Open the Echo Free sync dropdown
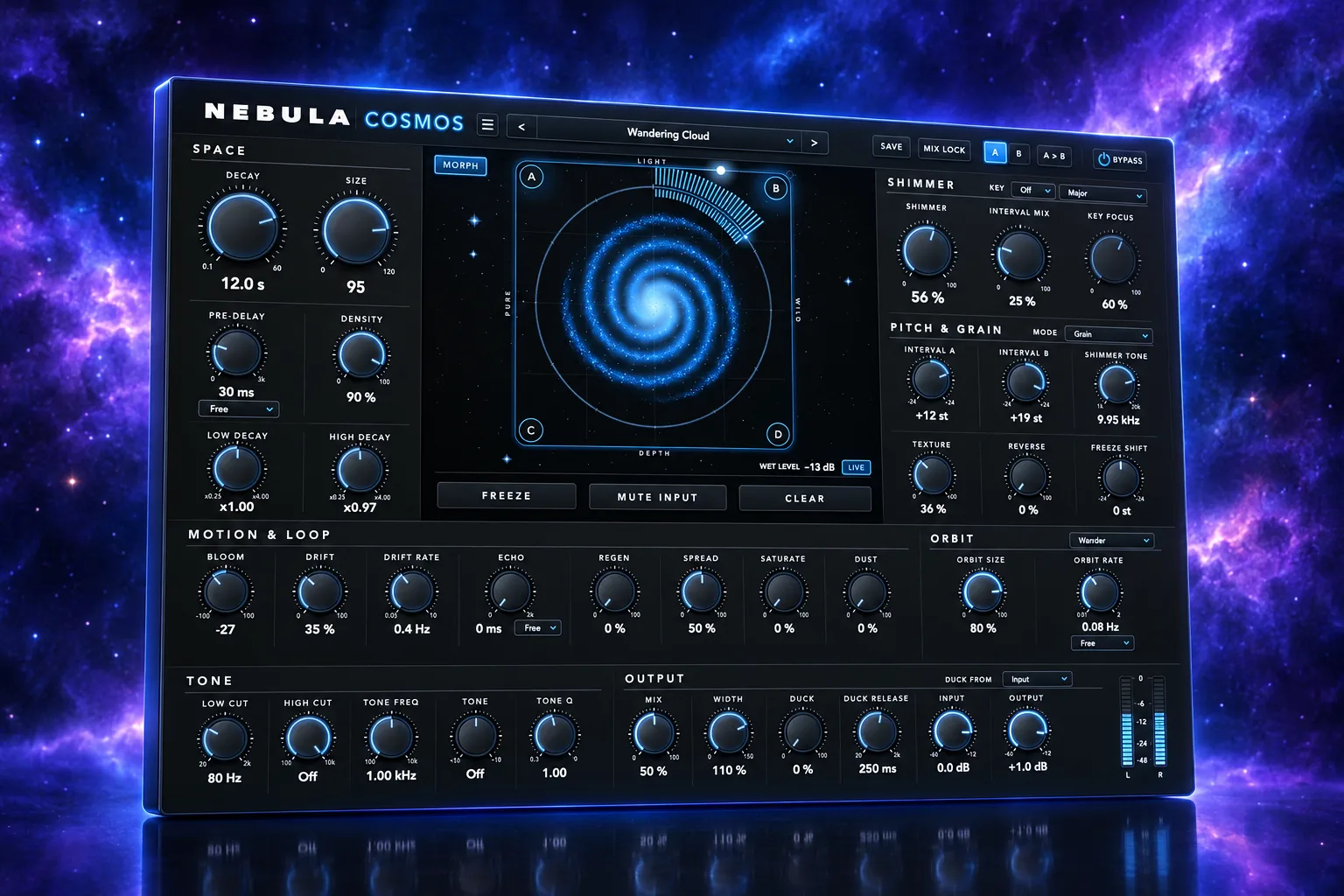Viewport: 1344px width, 896px height. tap(536, 628)
